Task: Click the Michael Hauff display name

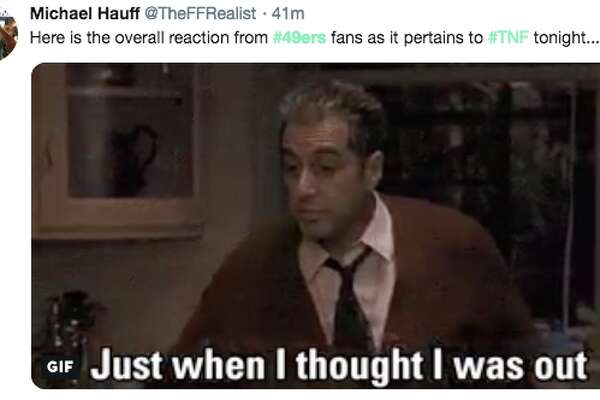Action: pyautogui.click(x=85, y=14)
